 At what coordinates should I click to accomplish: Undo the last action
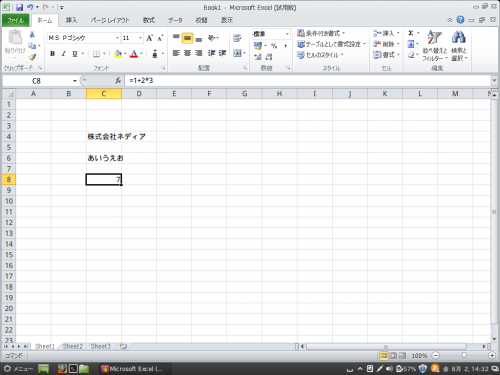30,7
